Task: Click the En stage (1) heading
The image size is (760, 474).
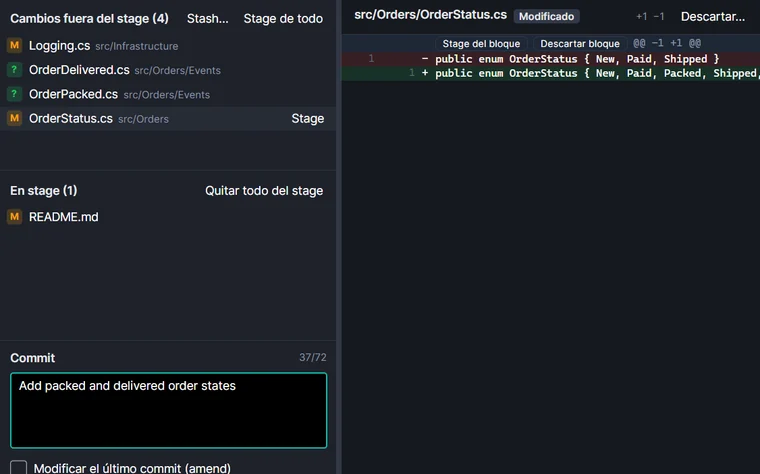Action: [44, 190]
